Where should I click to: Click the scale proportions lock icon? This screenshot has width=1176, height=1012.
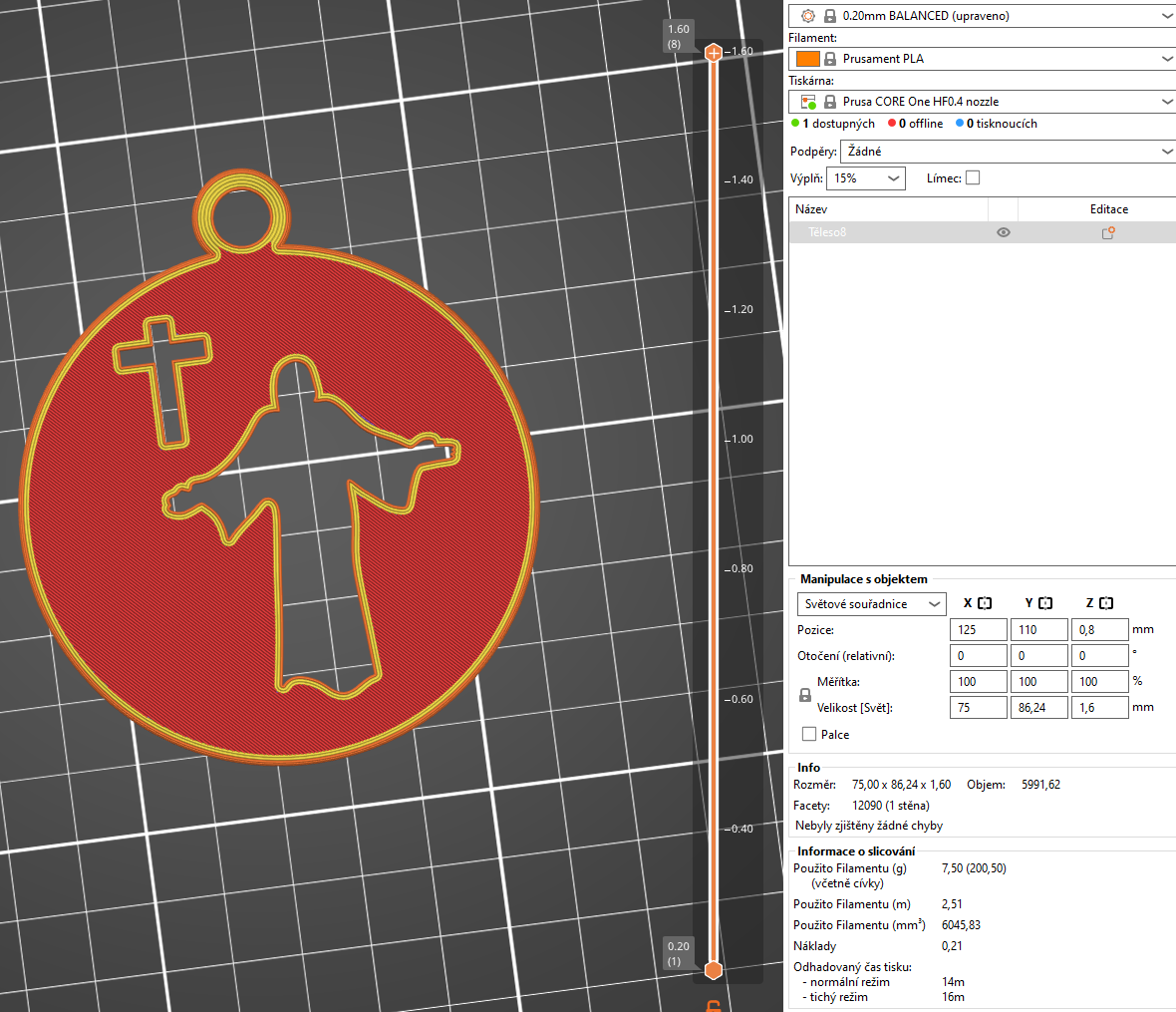point(805,695)
